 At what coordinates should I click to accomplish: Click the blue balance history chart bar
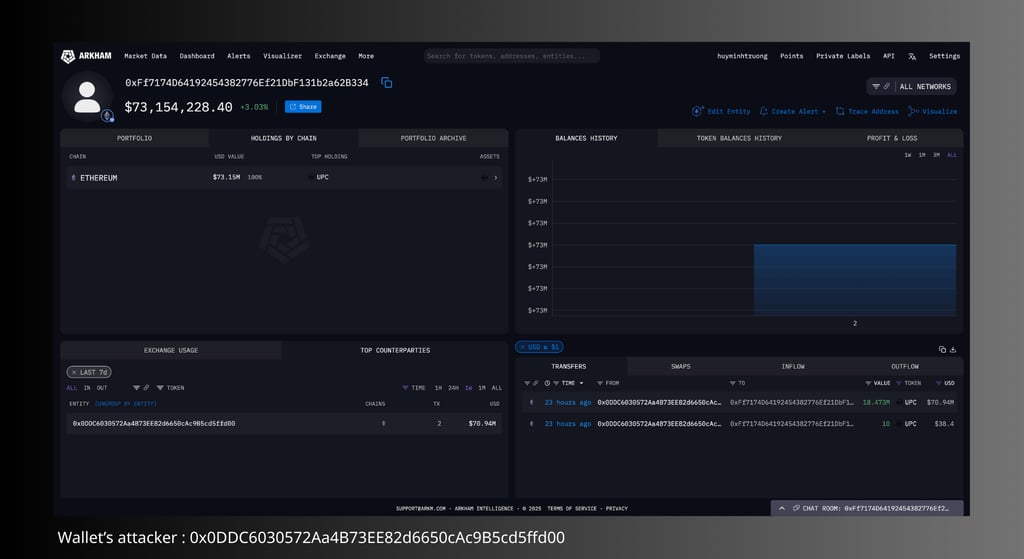855,280
